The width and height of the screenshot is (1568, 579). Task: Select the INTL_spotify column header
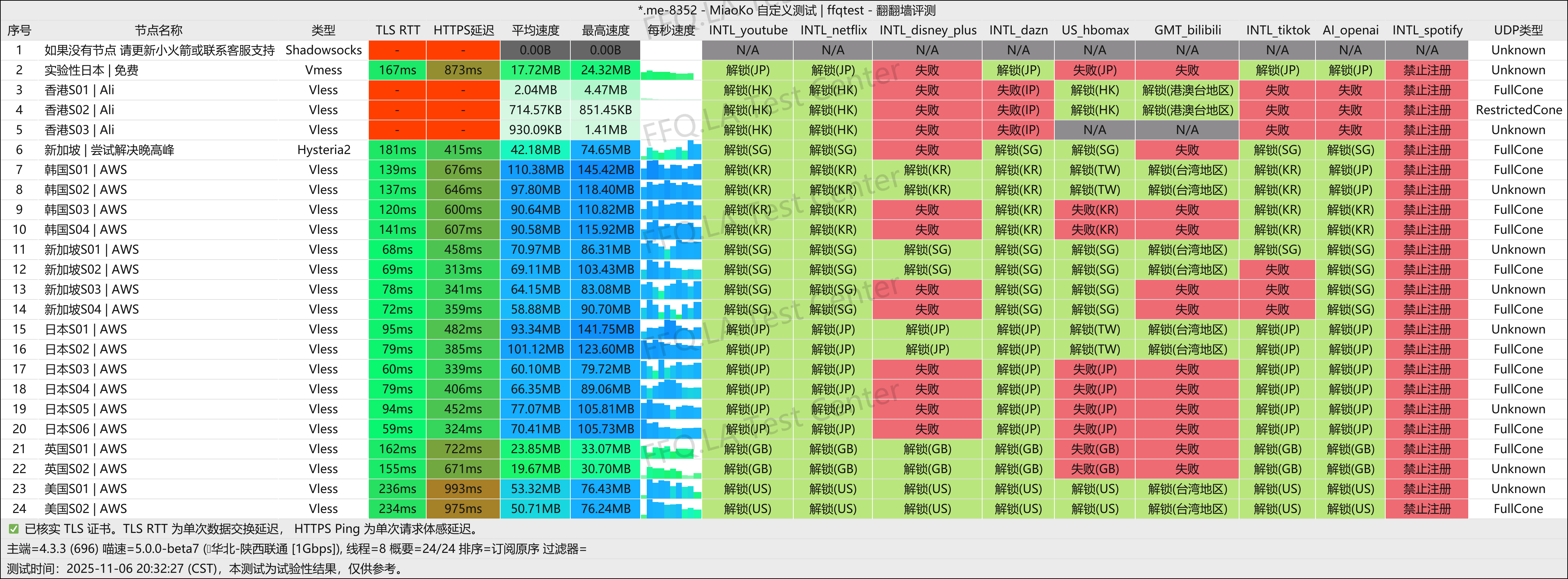point(1427,30)
